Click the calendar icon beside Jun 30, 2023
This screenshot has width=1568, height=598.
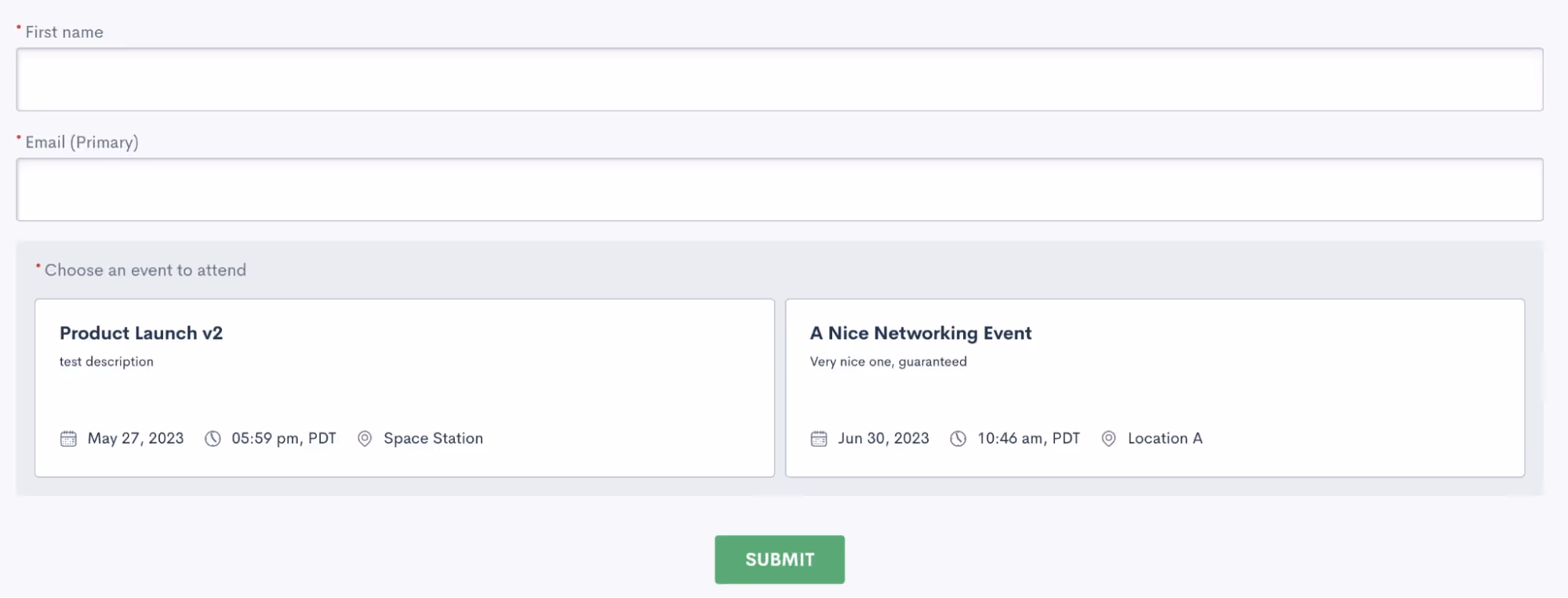click(819, 439)
